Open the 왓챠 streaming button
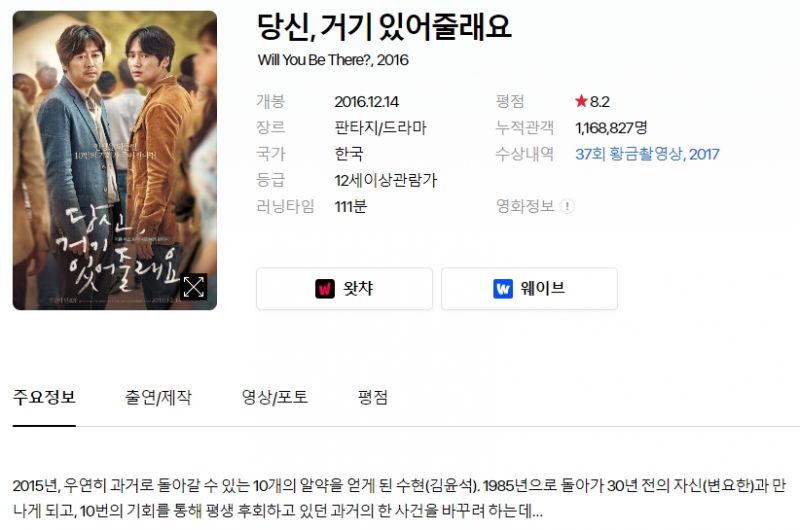 (344, 289)
